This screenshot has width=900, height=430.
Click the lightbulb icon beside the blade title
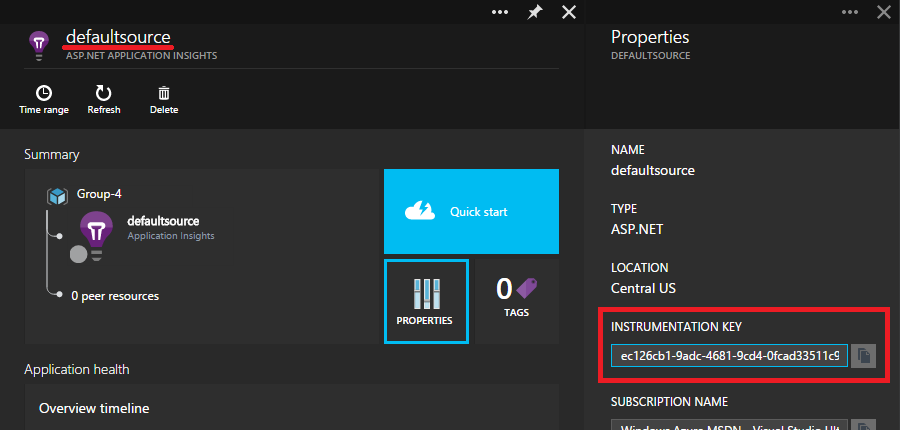click(x=39, y=46)
